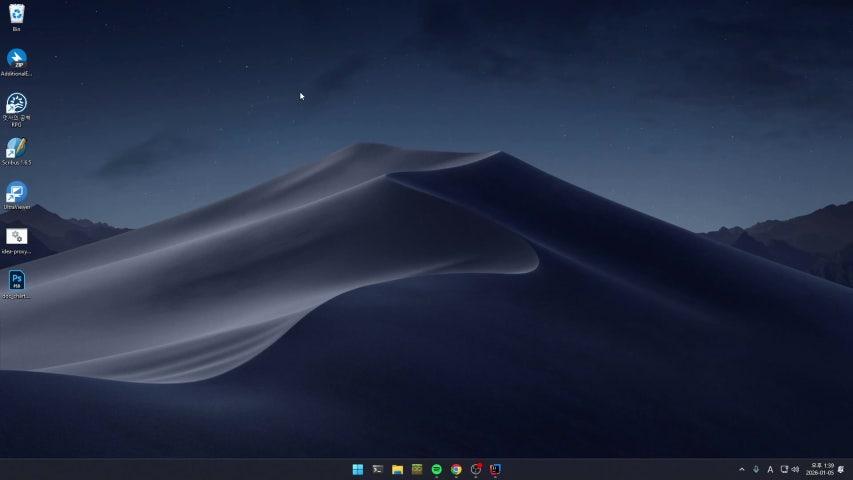
Task: Select the AdditionalE... ZIP archive icon
Action: tap(17, 62)
